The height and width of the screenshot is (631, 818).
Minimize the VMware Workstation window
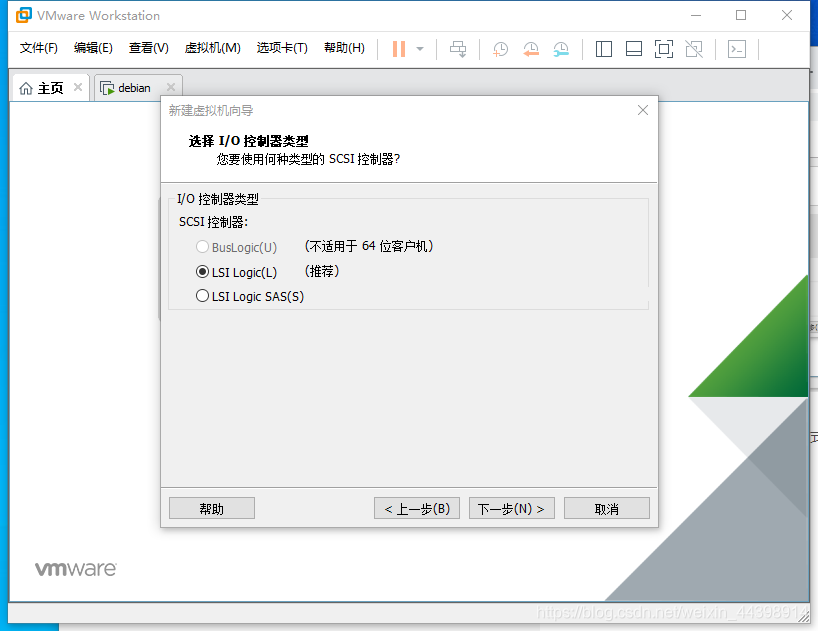tap(696, 16)
